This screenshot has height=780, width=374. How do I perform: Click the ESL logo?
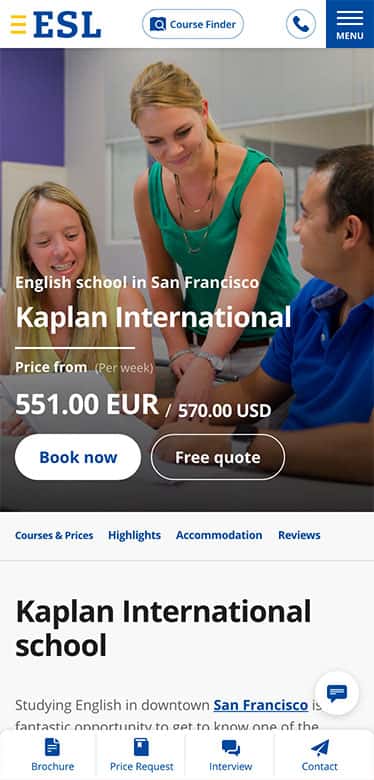pos(56,24)
